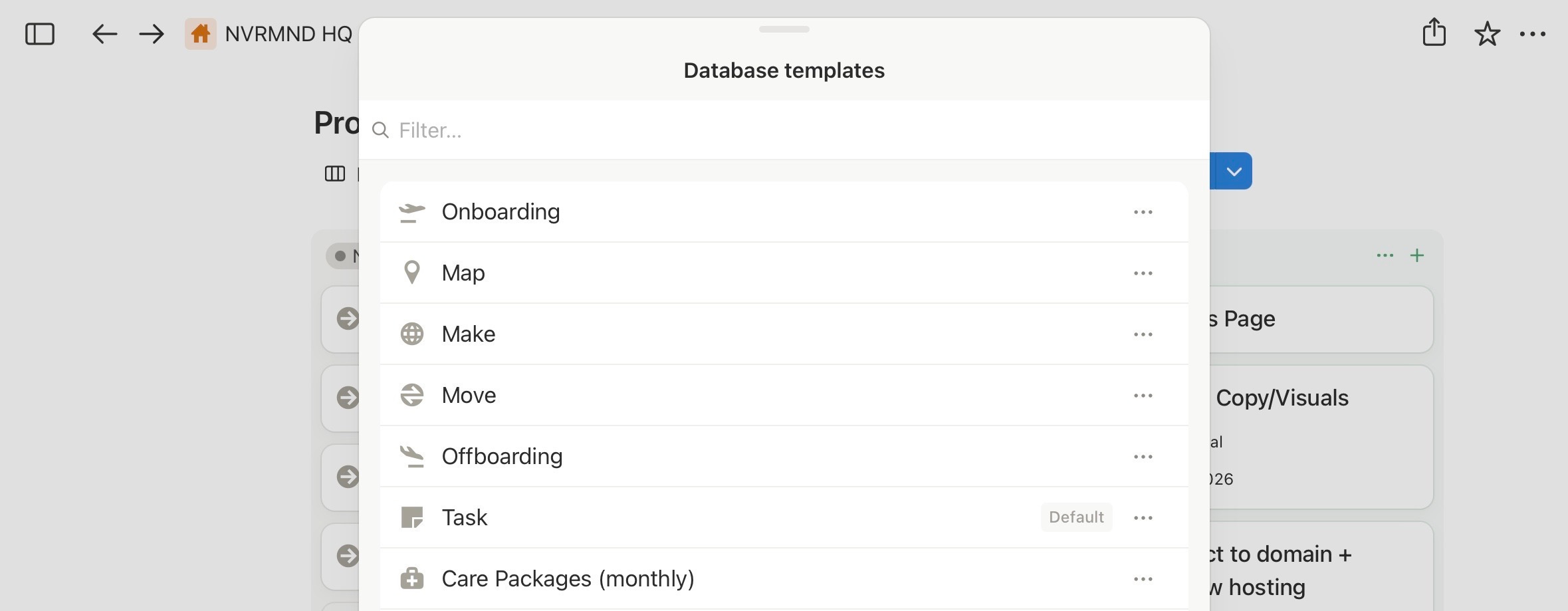Focus the Filter search field
Viewport: 1568px width, 611px height.
[784, 130]
